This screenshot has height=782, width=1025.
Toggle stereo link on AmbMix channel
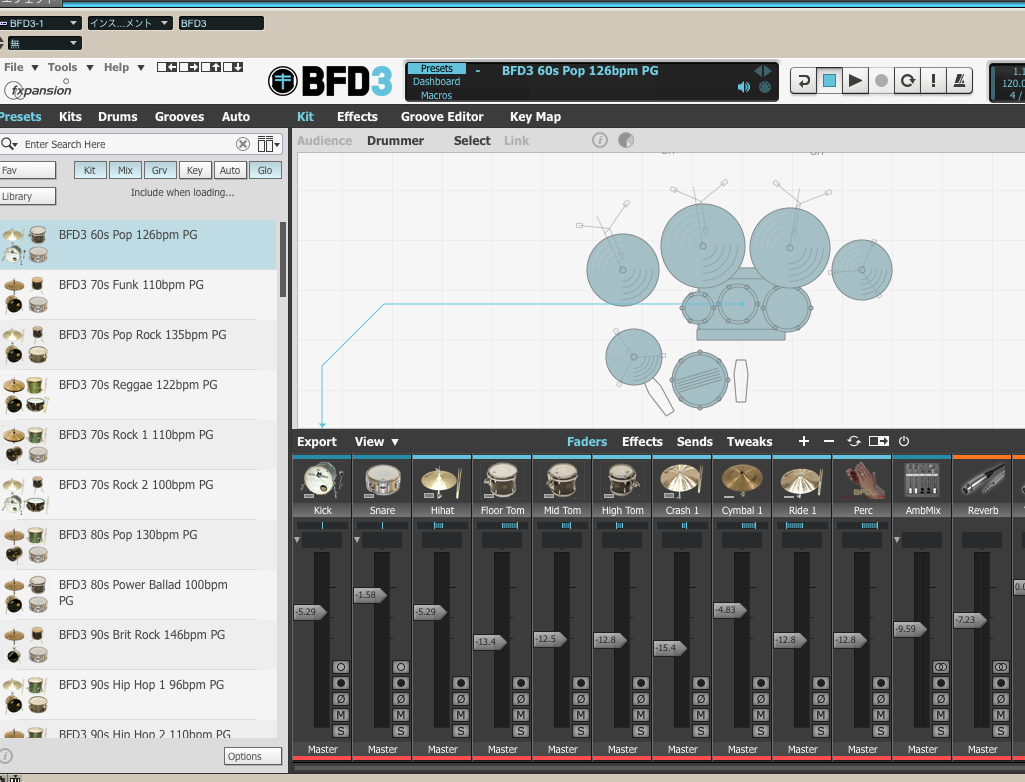941,667
